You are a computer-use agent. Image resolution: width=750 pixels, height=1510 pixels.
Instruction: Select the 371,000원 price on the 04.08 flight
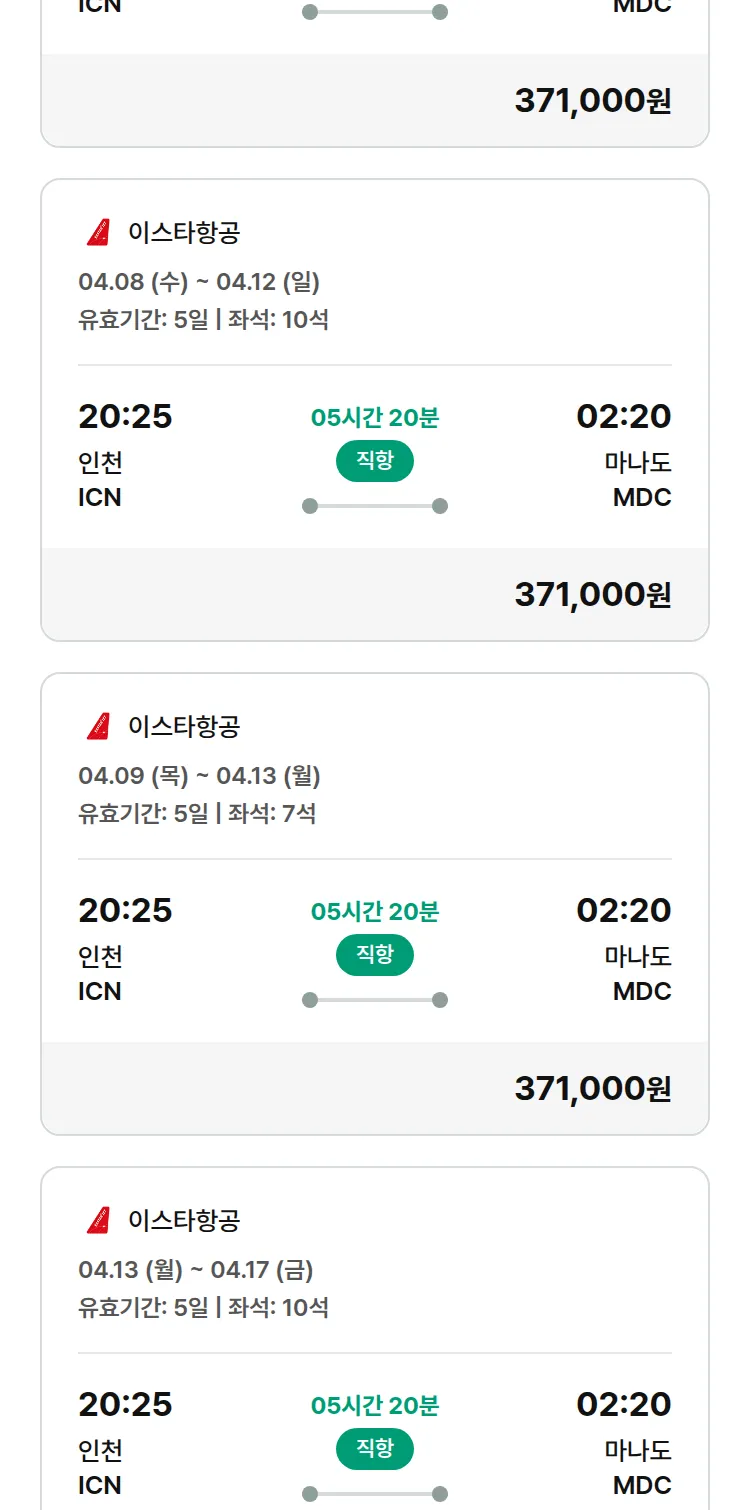592,595
